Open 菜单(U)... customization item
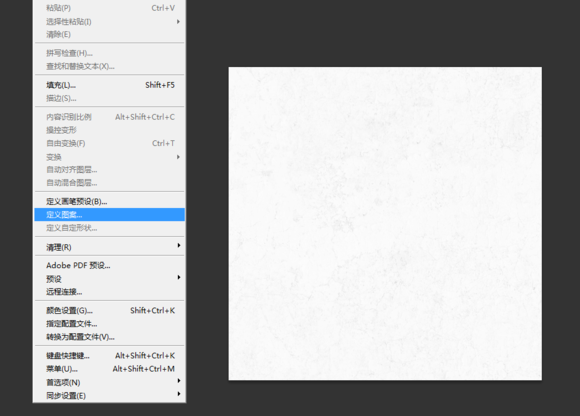 click(109, 369)
